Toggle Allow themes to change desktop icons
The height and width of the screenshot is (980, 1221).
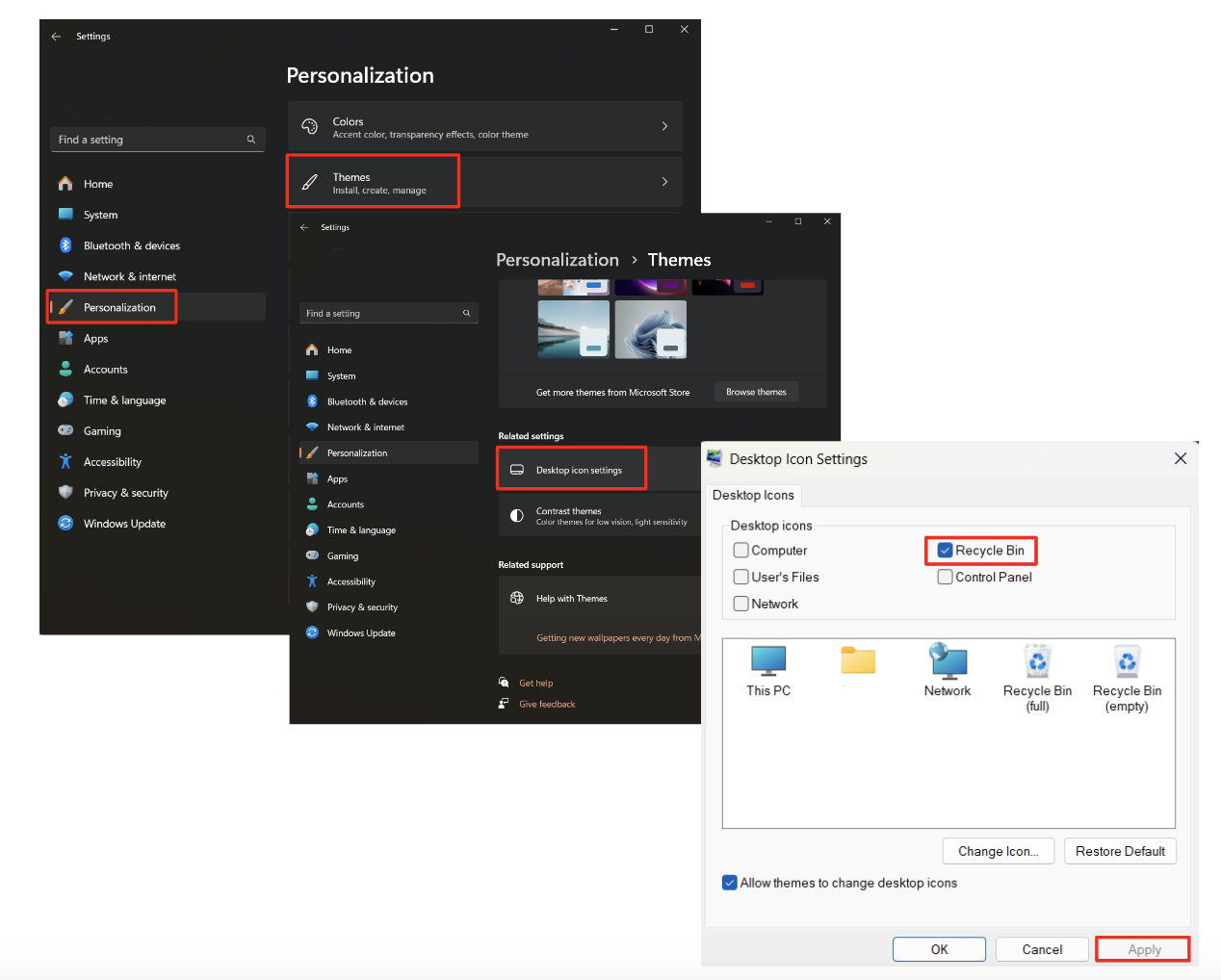click(x=729, y=883)
